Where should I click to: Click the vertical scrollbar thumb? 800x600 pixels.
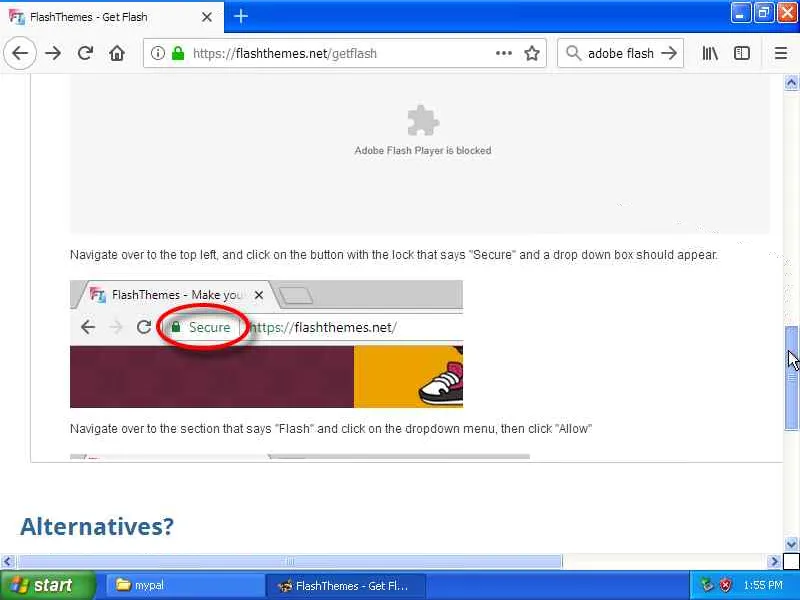(791, 378)
